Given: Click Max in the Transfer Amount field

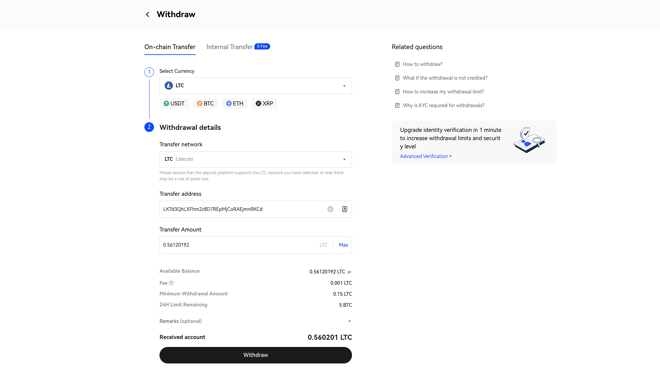Looking at the screenshot, I should tap(343, 245).
